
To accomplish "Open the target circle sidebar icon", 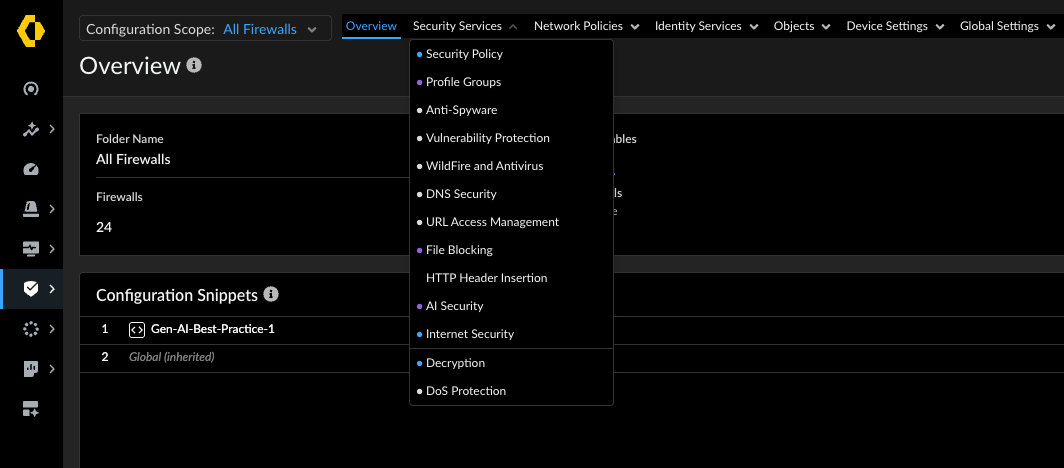I will click(x=31, y=89).
